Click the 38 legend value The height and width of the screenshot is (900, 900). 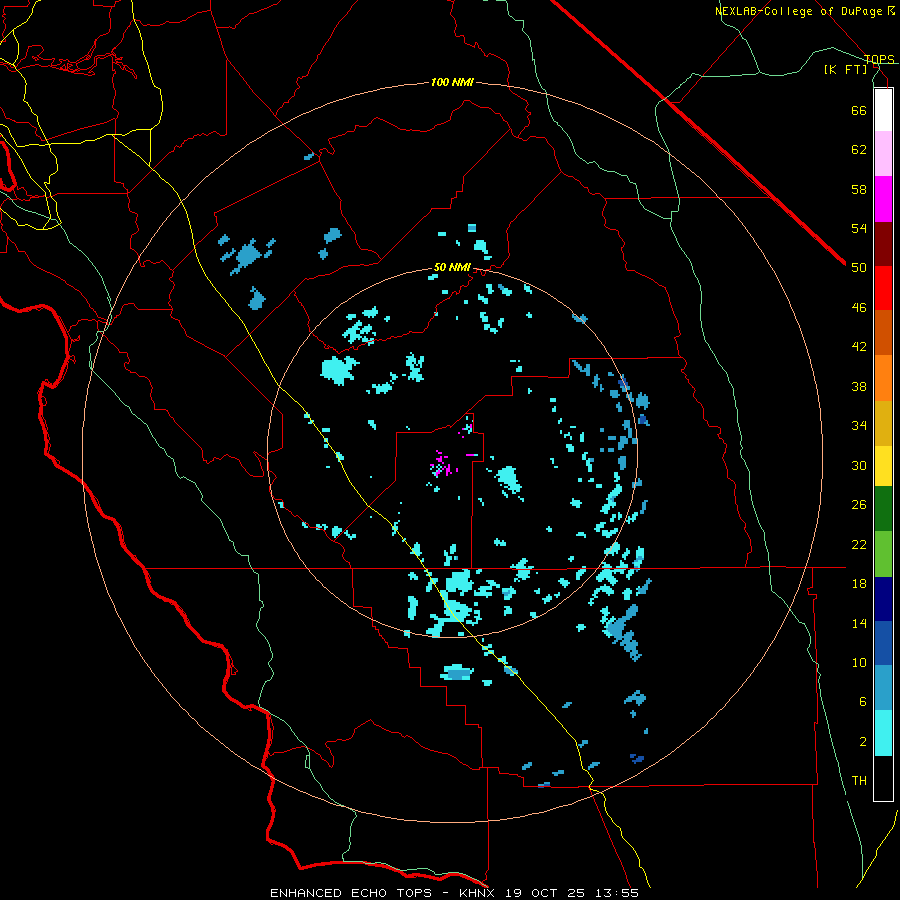[859, 386]
